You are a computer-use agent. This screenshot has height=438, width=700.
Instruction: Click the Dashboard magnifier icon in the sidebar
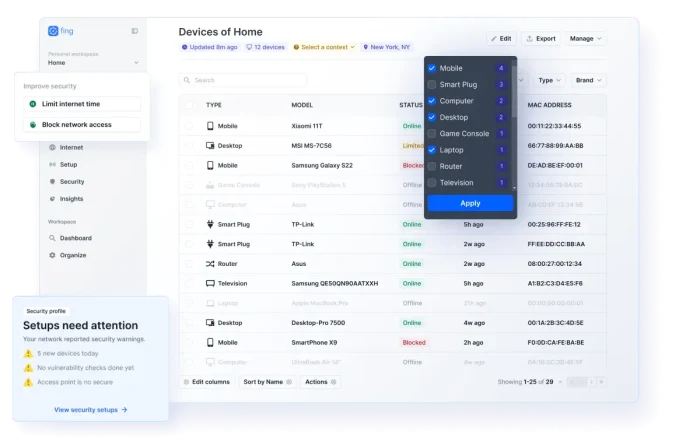pyautogui.click(x=52, y=238)
